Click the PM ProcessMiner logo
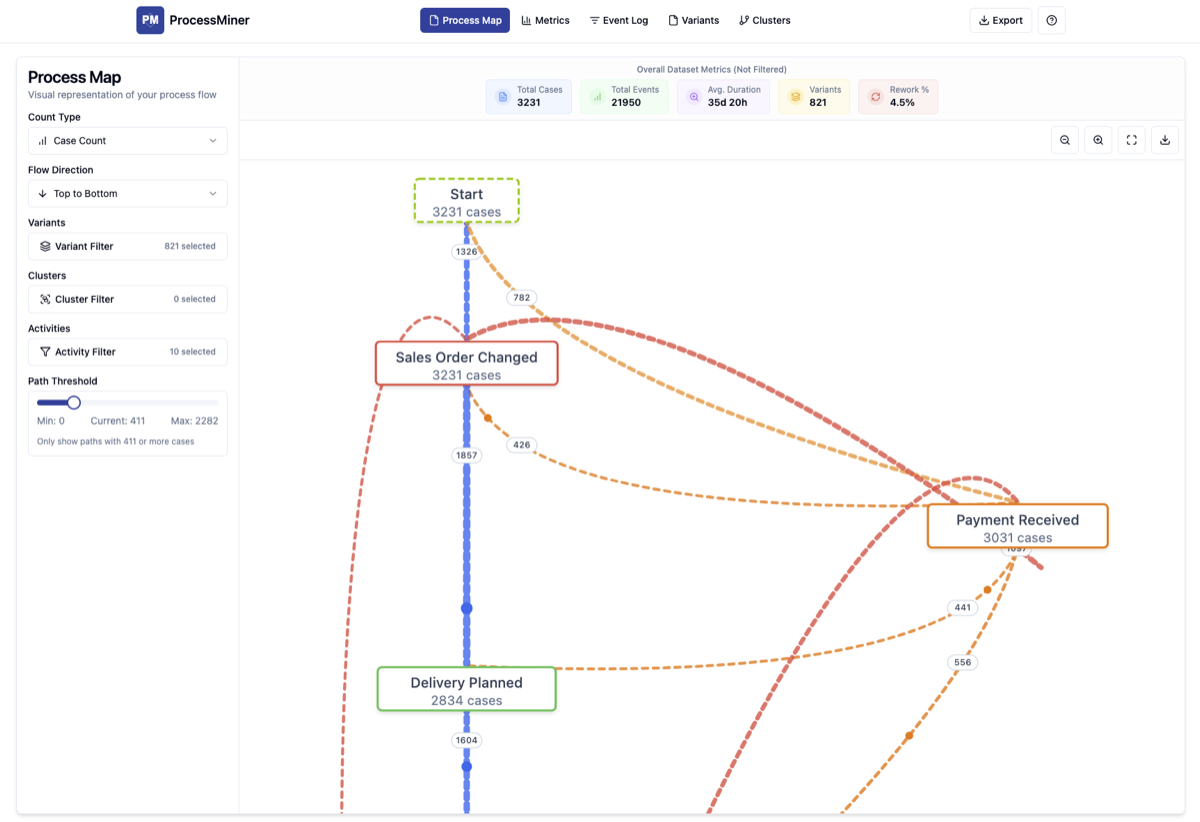The height and width of the screenshot is (822, 1200). [150, 20]
